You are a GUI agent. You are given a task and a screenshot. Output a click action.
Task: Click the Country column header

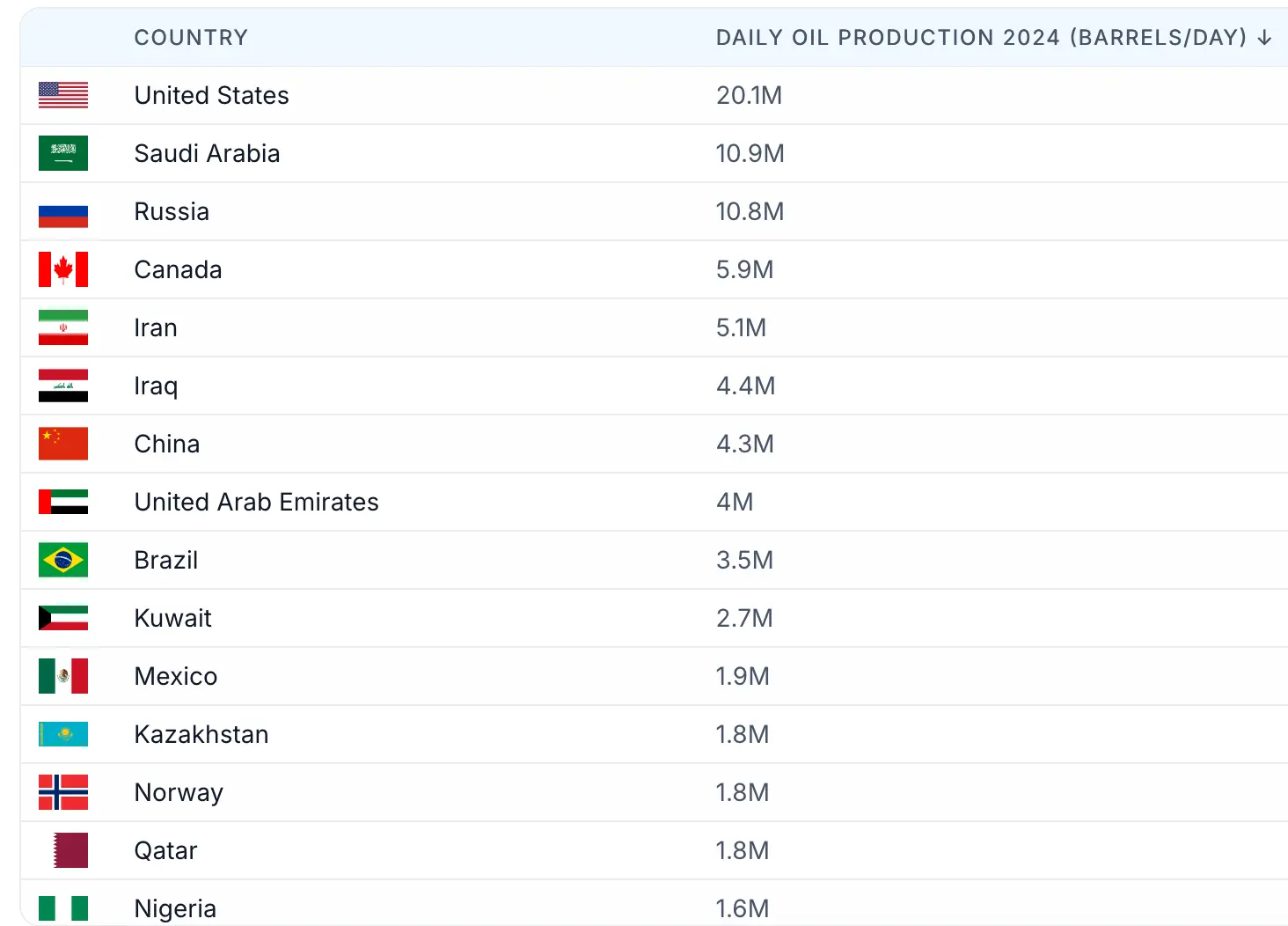[x=191, y=38]
